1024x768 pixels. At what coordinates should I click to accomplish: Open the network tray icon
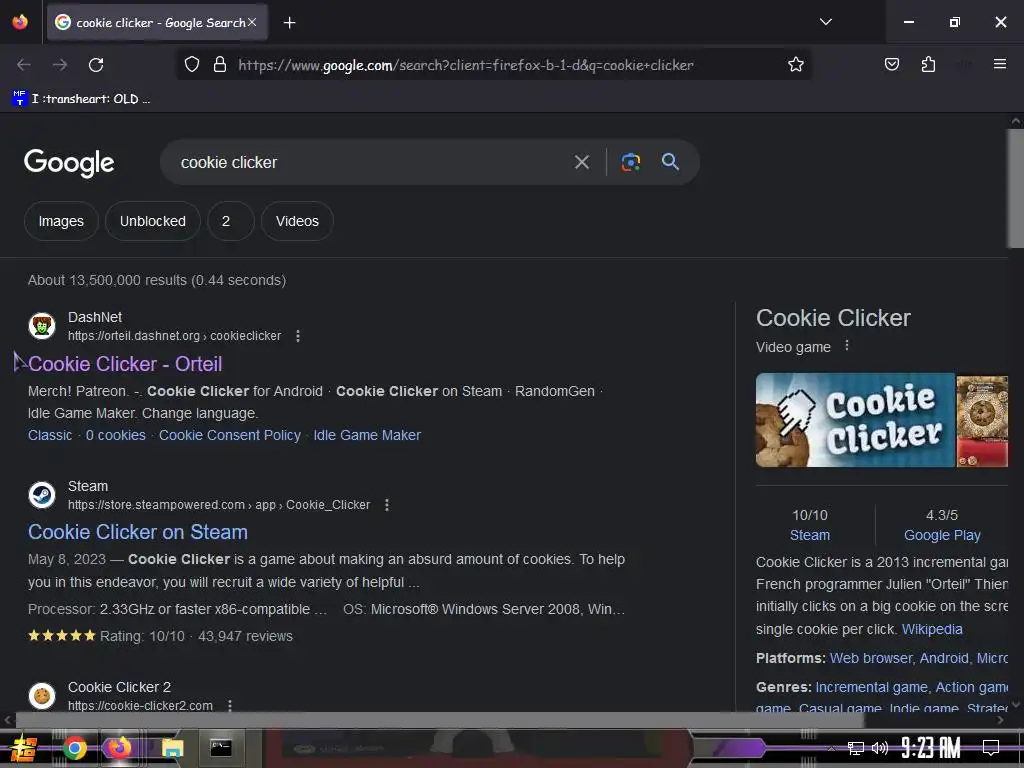[856, 748]
